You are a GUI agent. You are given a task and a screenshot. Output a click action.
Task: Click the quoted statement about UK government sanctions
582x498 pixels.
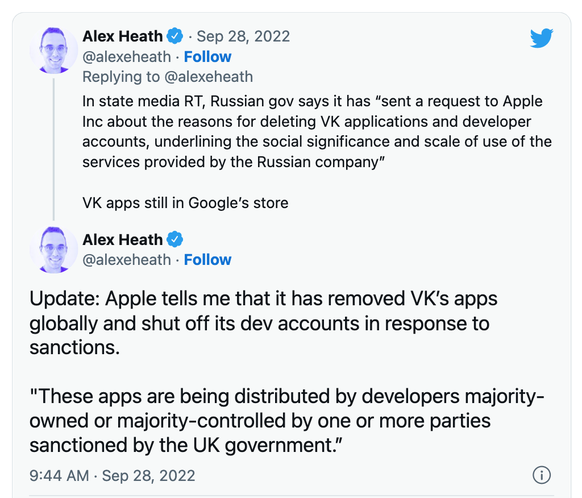(x=287, y=420)
